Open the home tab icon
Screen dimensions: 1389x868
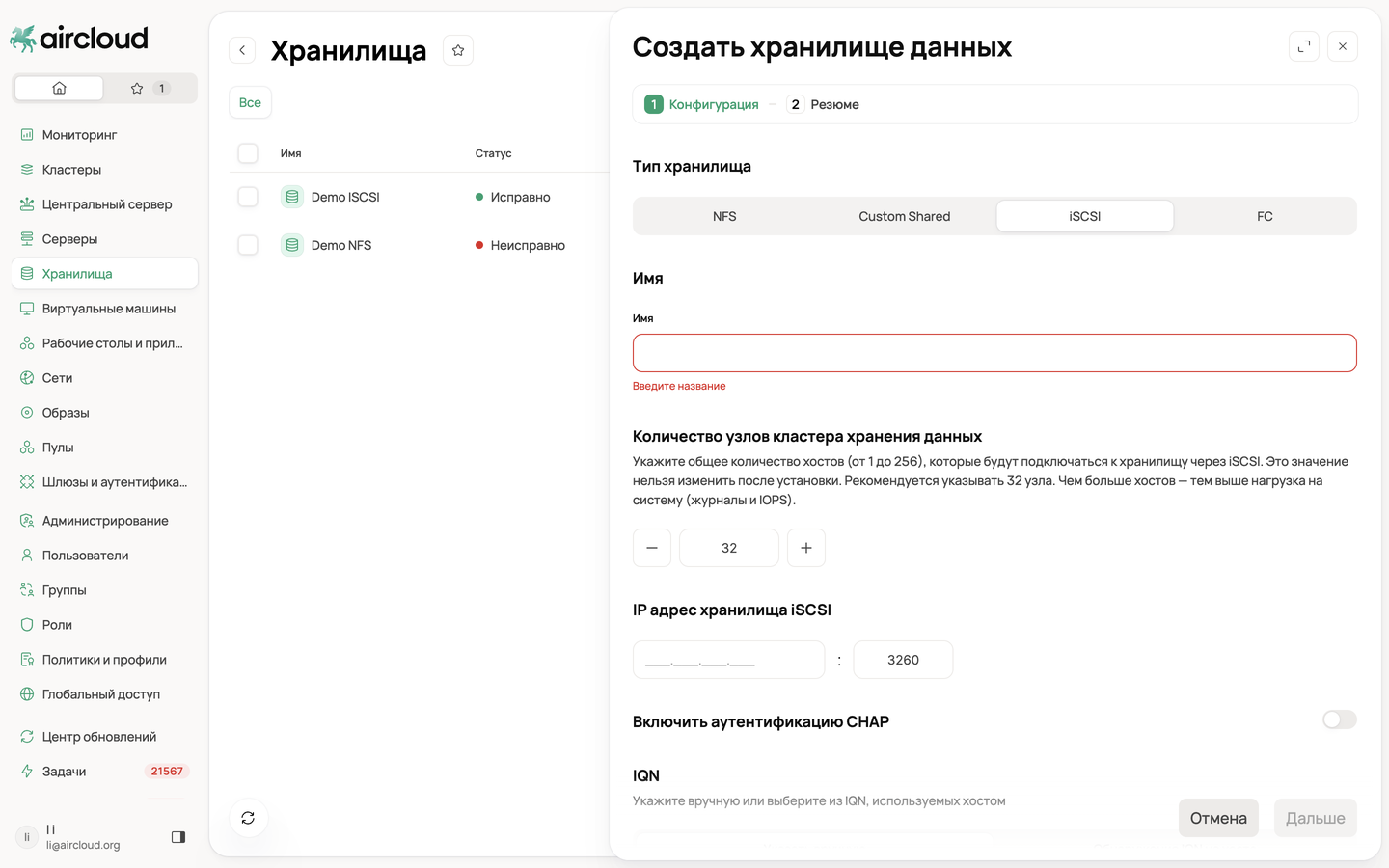[x=59, y=88]
